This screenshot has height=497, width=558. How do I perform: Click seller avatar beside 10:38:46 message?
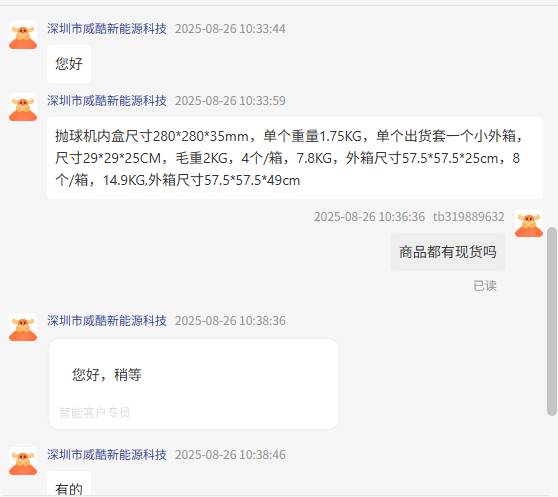pyautogui.click(x=23, y=461)
